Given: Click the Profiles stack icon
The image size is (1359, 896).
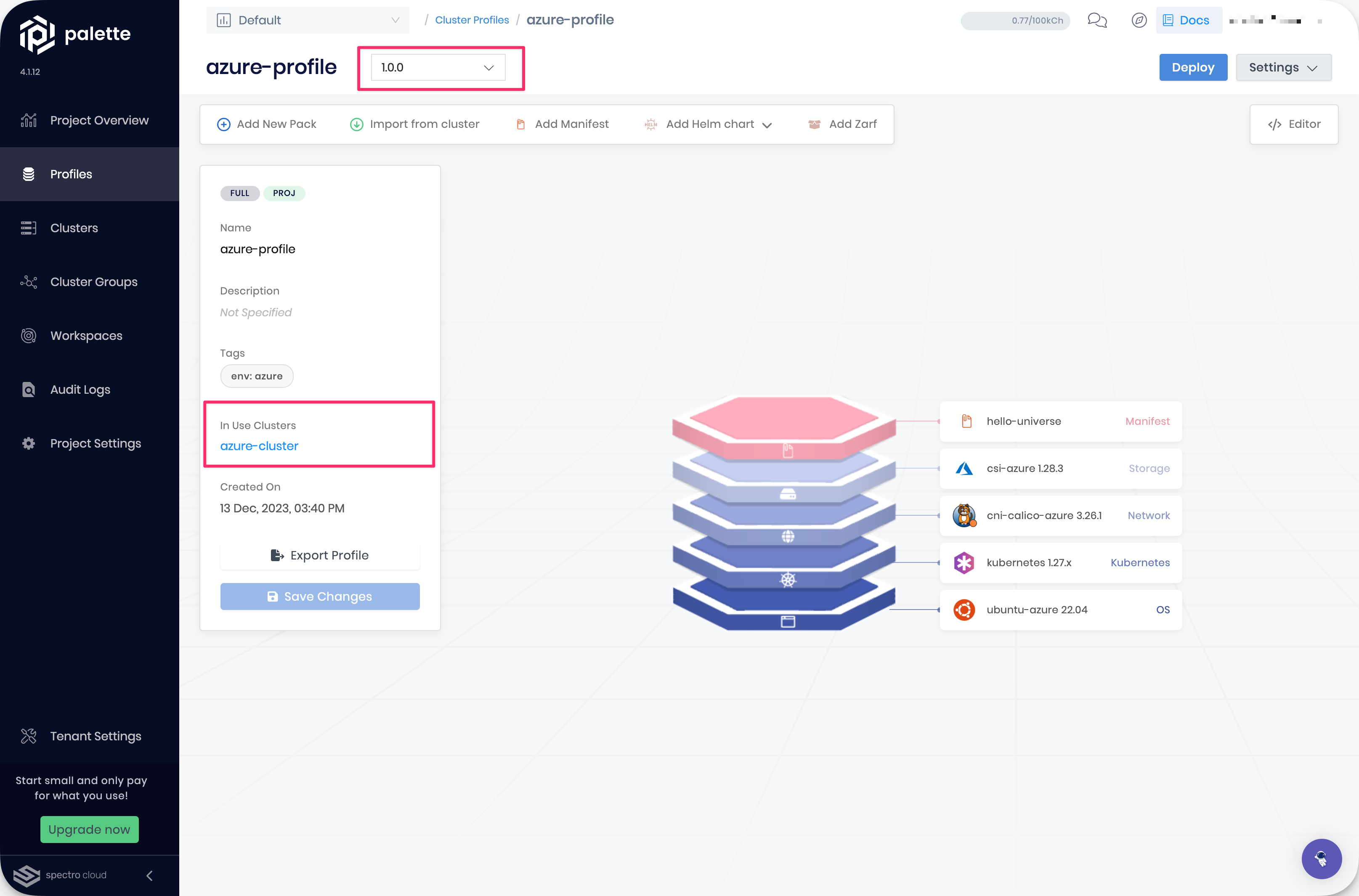Looking at the screenshot, I should click(29, 174).
